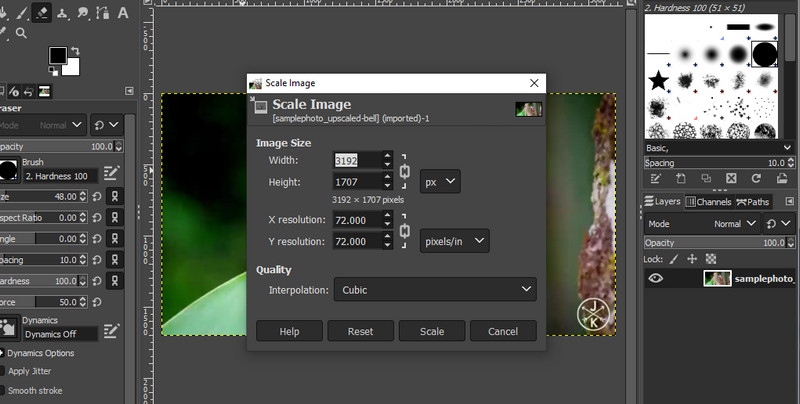Image resolution: width=800 pixels, height=404 pixels.
Task: Open the pixels/in resolution unit dropdown
Action: (x=454, y=241)
